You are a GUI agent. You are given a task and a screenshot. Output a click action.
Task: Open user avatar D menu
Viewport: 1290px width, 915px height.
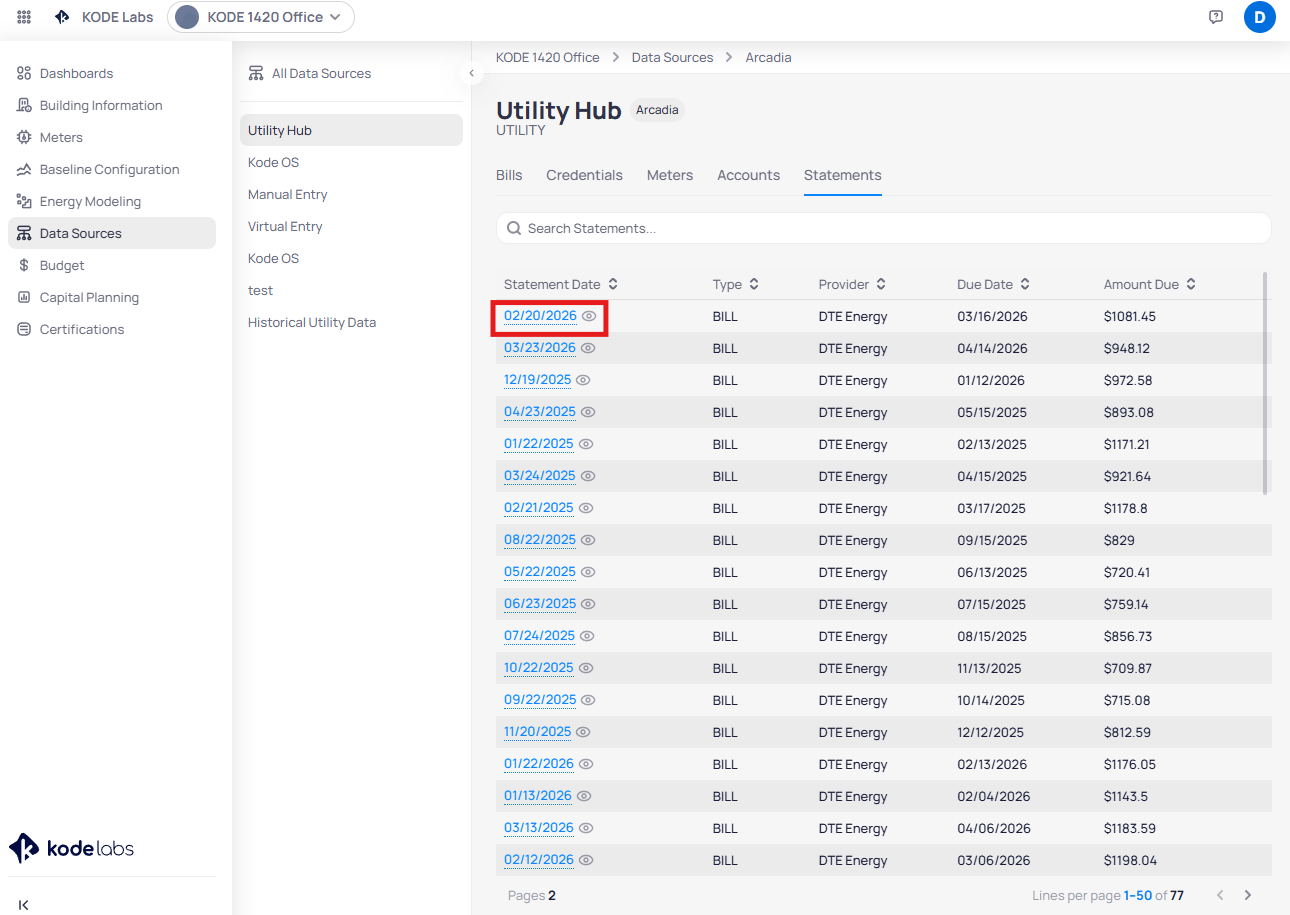click(1260, 17)
